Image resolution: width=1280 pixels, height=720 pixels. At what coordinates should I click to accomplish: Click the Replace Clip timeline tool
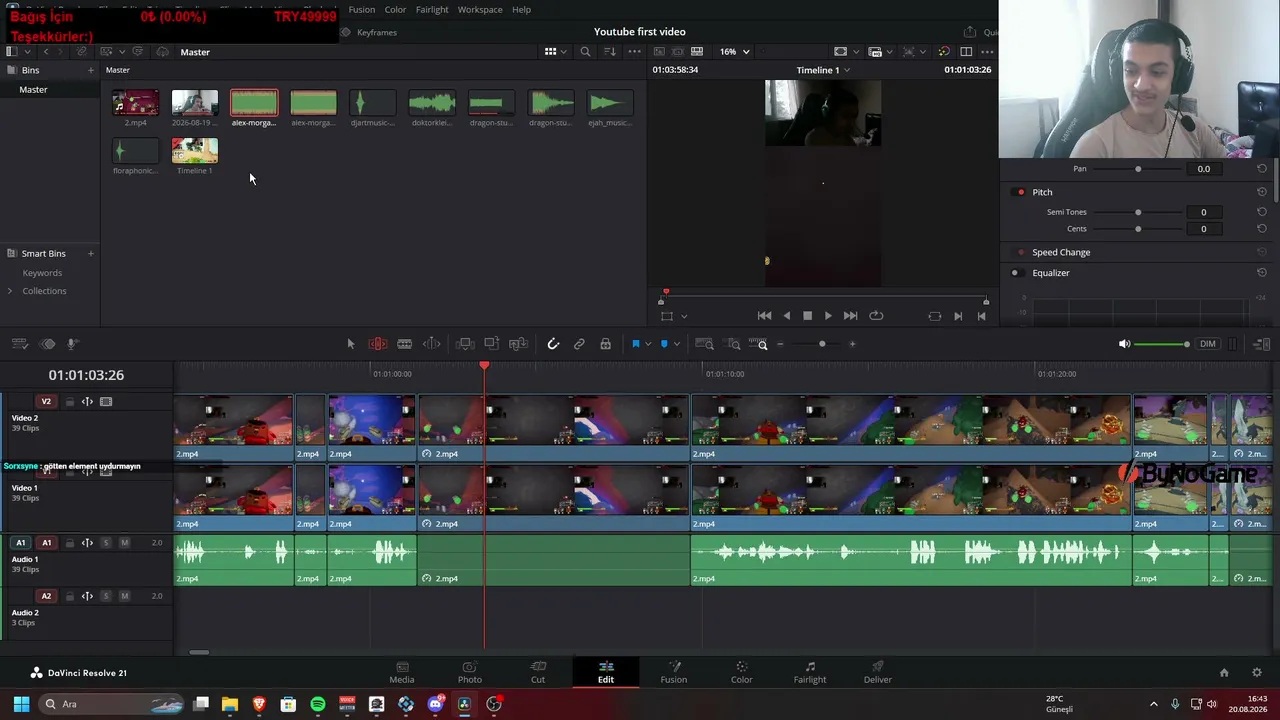pyautogui.click(x=518, y=344)
